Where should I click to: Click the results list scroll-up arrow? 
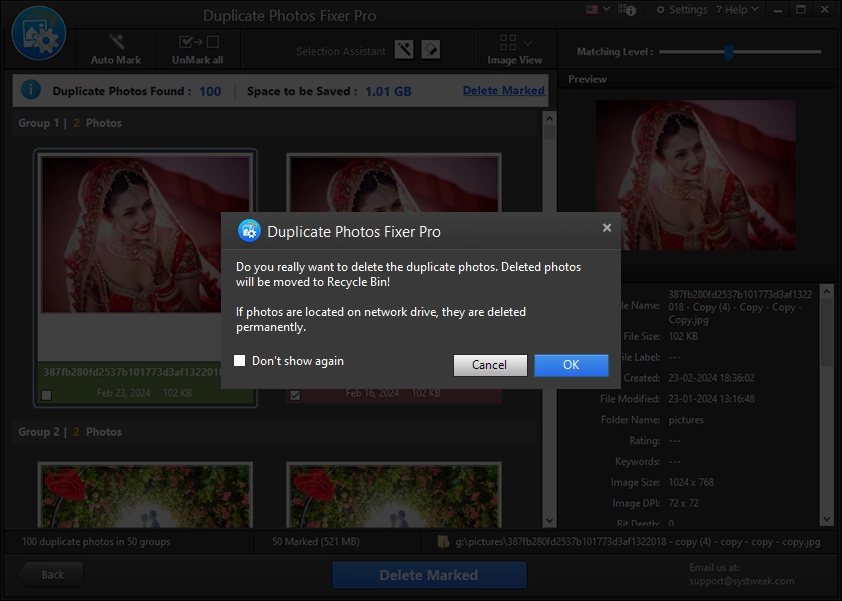549,119
